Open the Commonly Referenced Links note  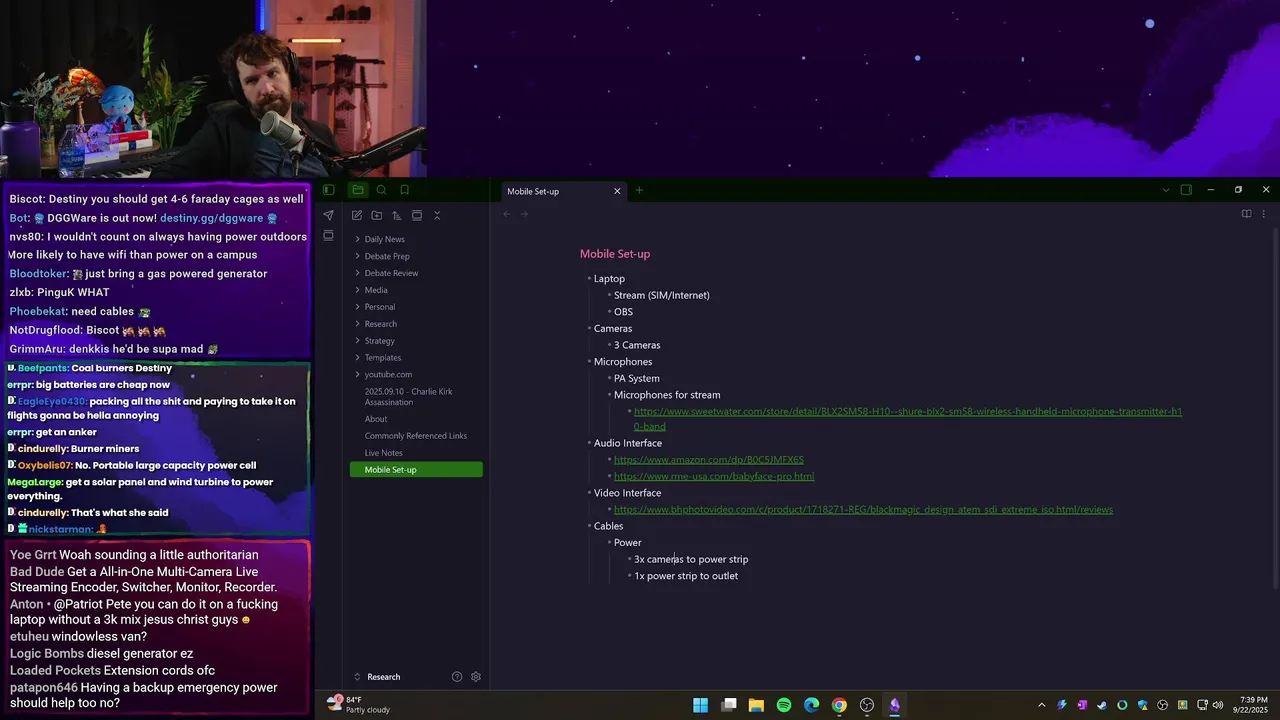(x=416, y=436)
